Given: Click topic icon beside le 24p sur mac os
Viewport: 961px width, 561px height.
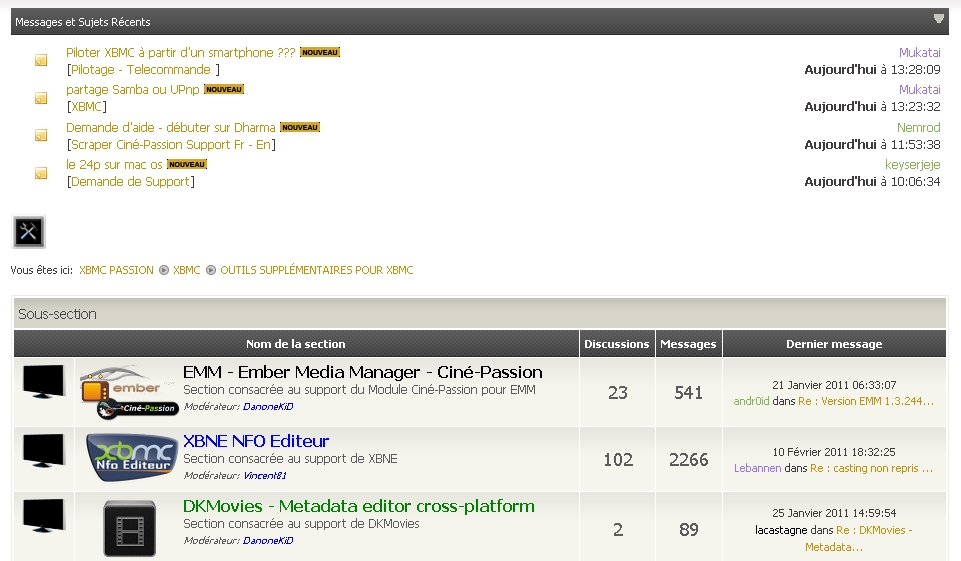Looking at the screenshot, I should 41,173.
